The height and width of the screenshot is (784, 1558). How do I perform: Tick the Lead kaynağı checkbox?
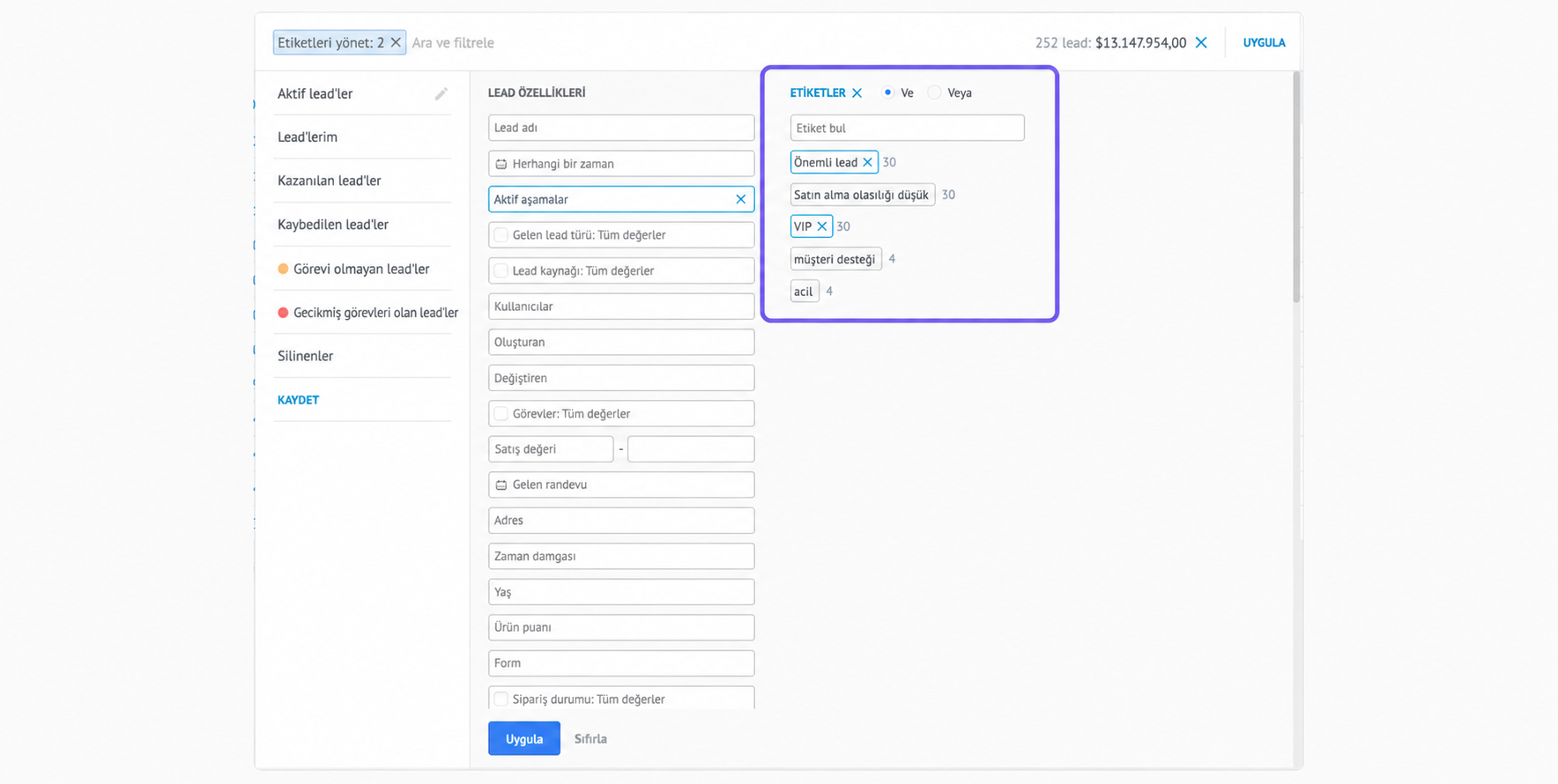[x=501, y=270]
